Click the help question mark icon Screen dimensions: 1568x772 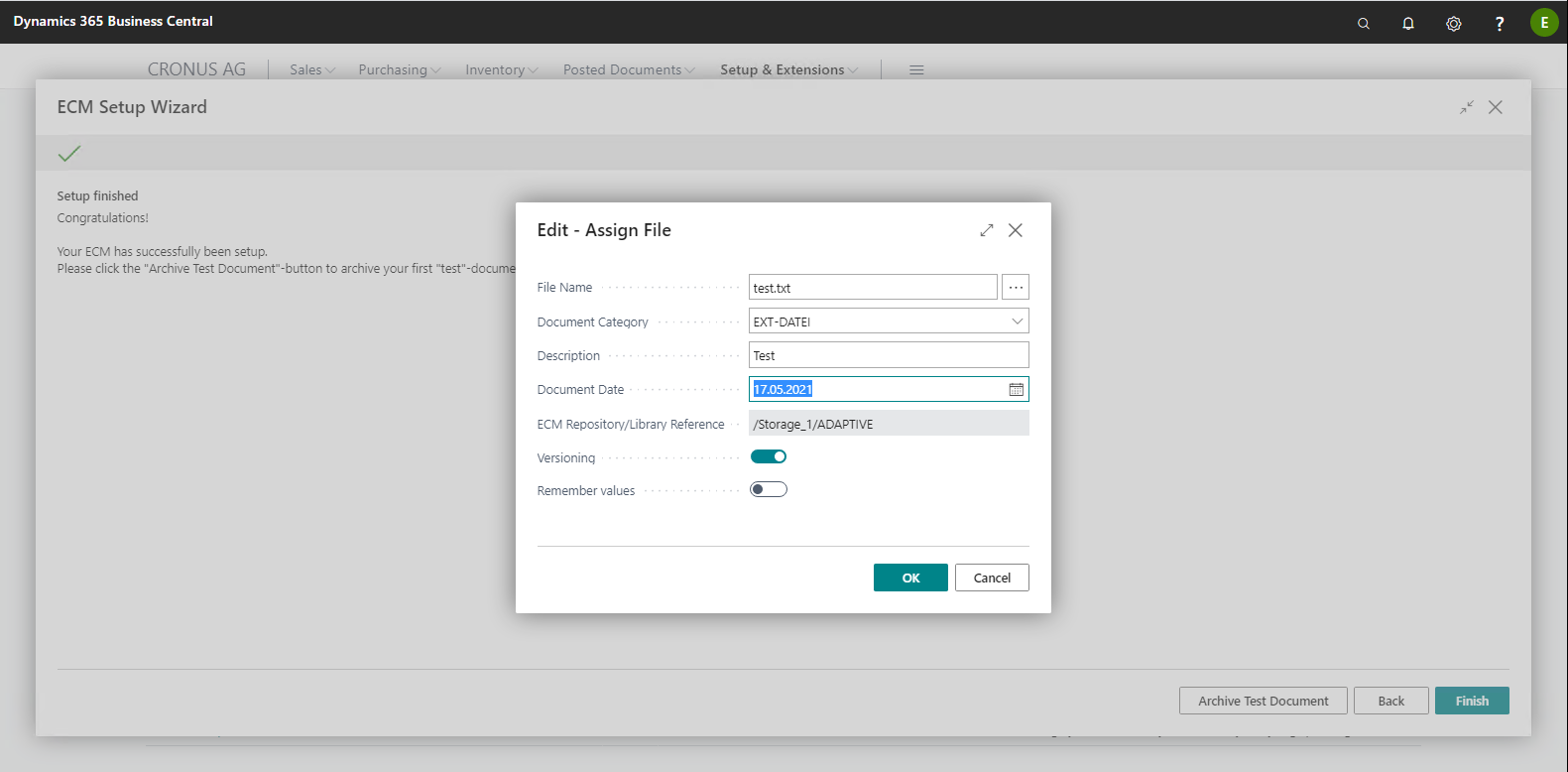point(1500,23)
